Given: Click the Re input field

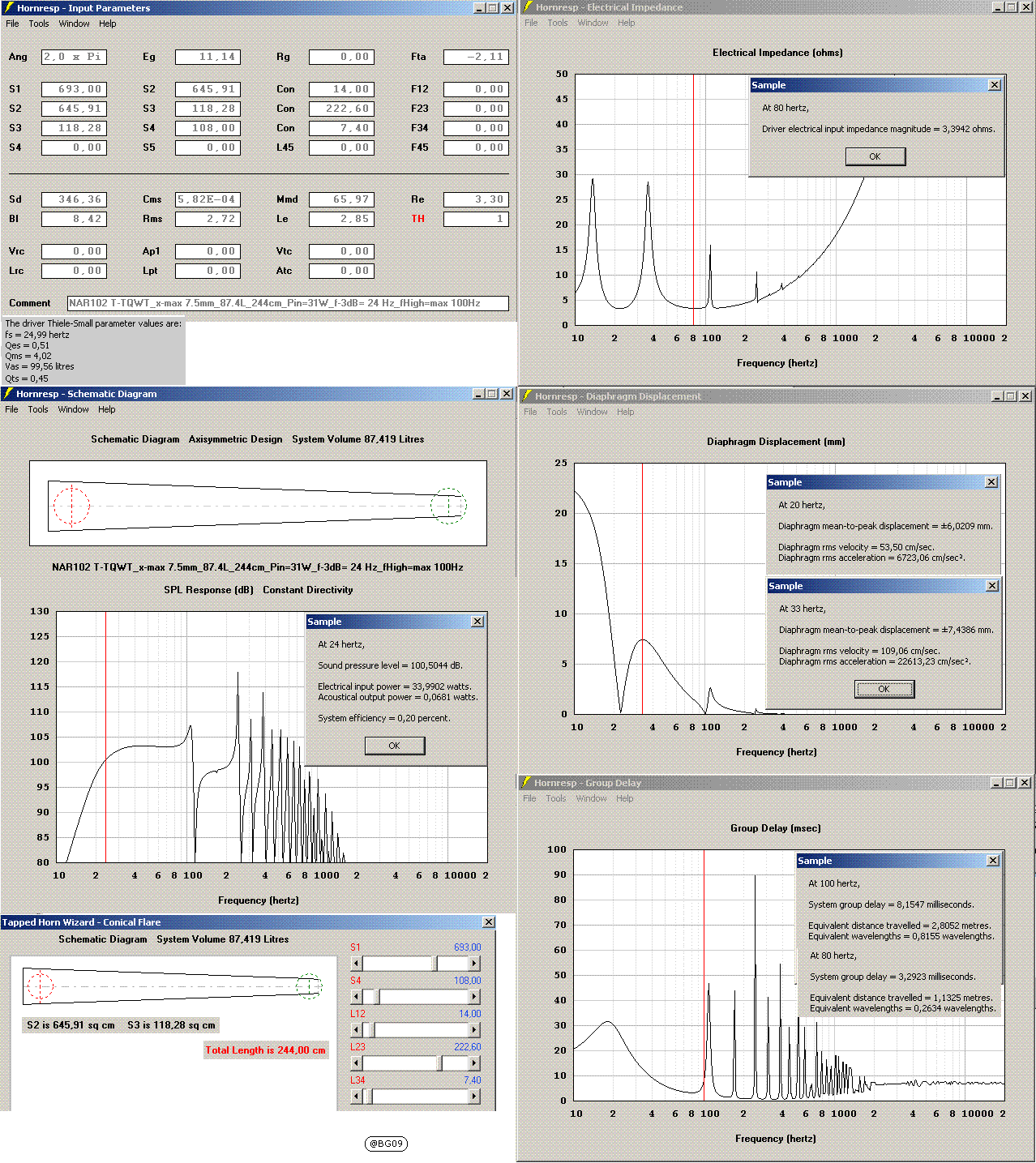Looking at the screenshot, I should coord(476,199).
